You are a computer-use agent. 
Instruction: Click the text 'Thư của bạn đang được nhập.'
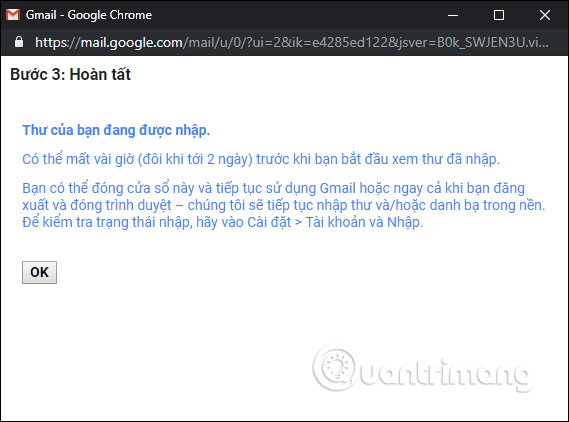click(116, 130)
